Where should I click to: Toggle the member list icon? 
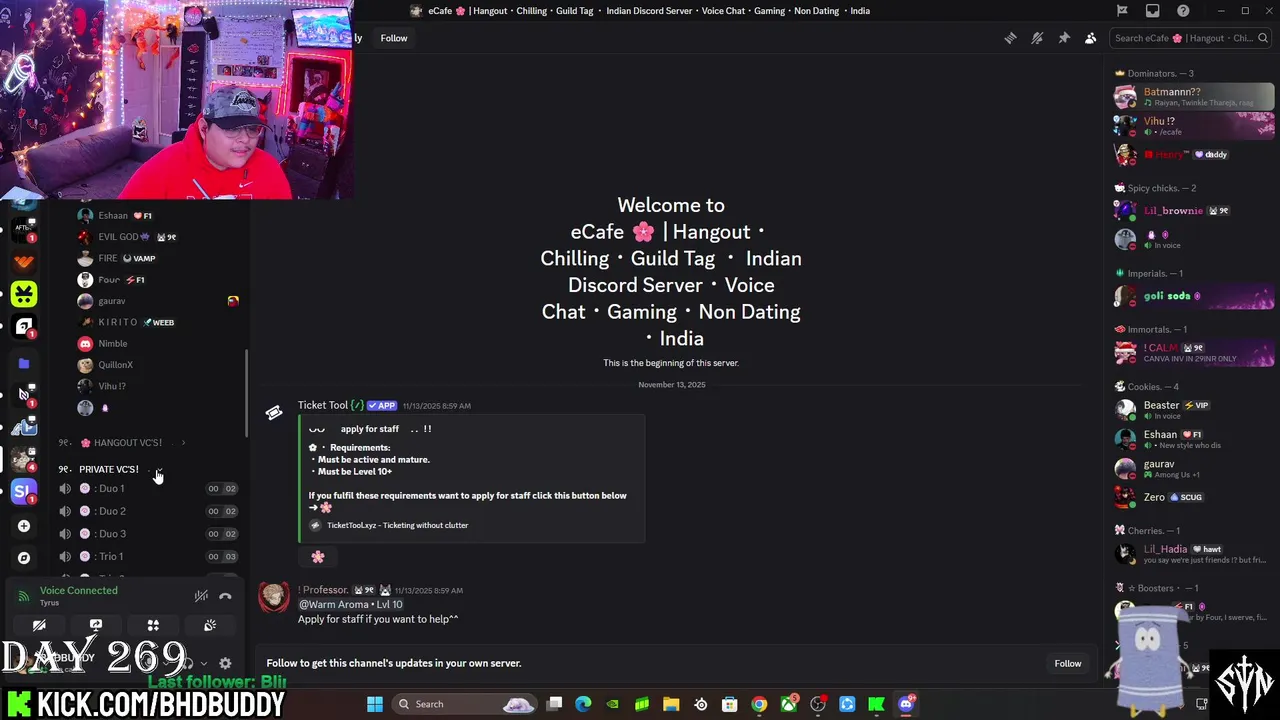[1090, 38]
